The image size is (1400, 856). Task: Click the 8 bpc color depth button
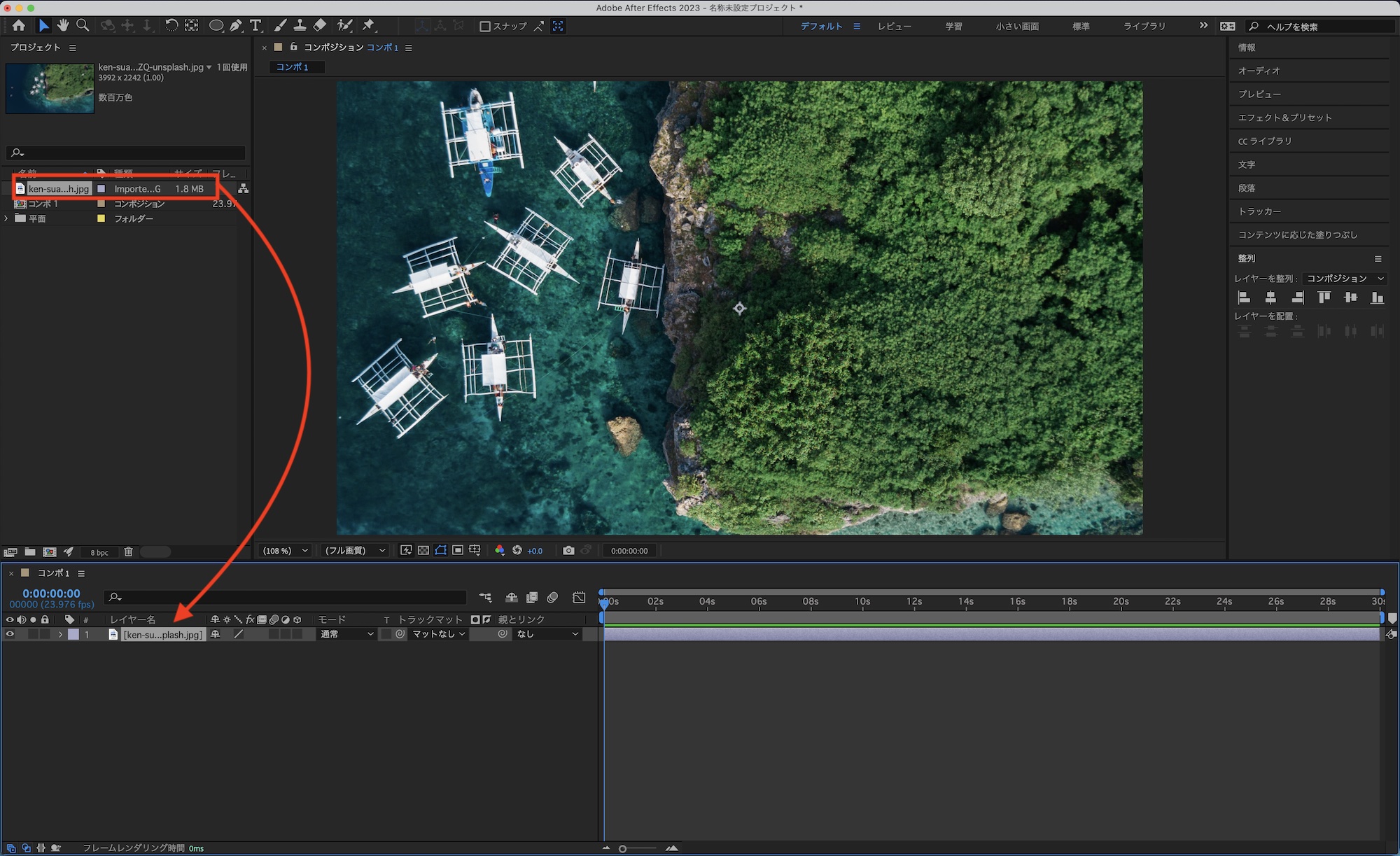click(99, 553)
